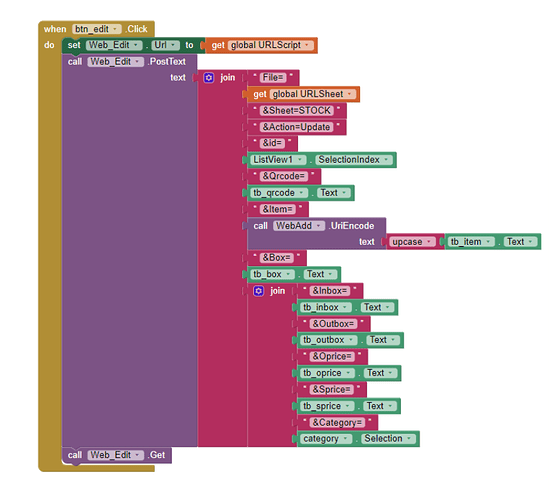Click the &Action=Update text string field
Screen dimensions: 549x500
pos(296,127)
